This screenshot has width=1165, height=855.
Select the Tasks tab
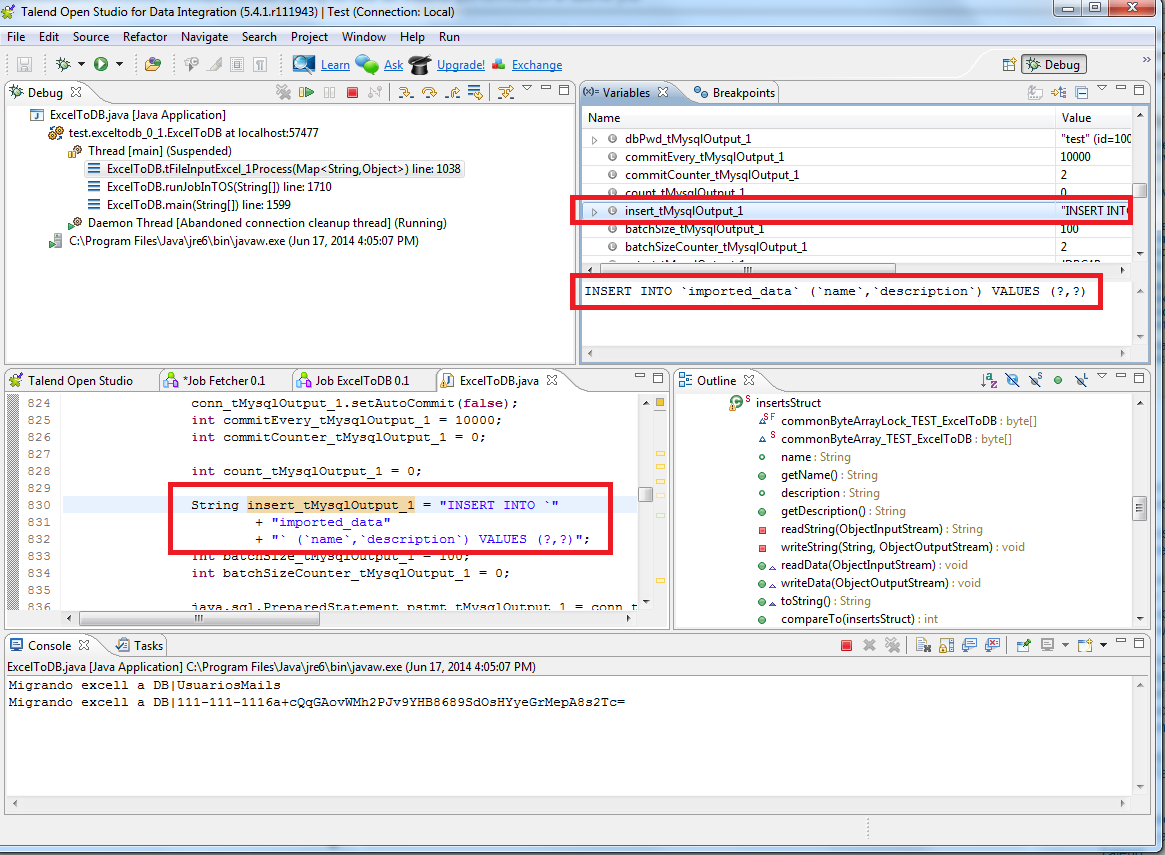point(140,646)
